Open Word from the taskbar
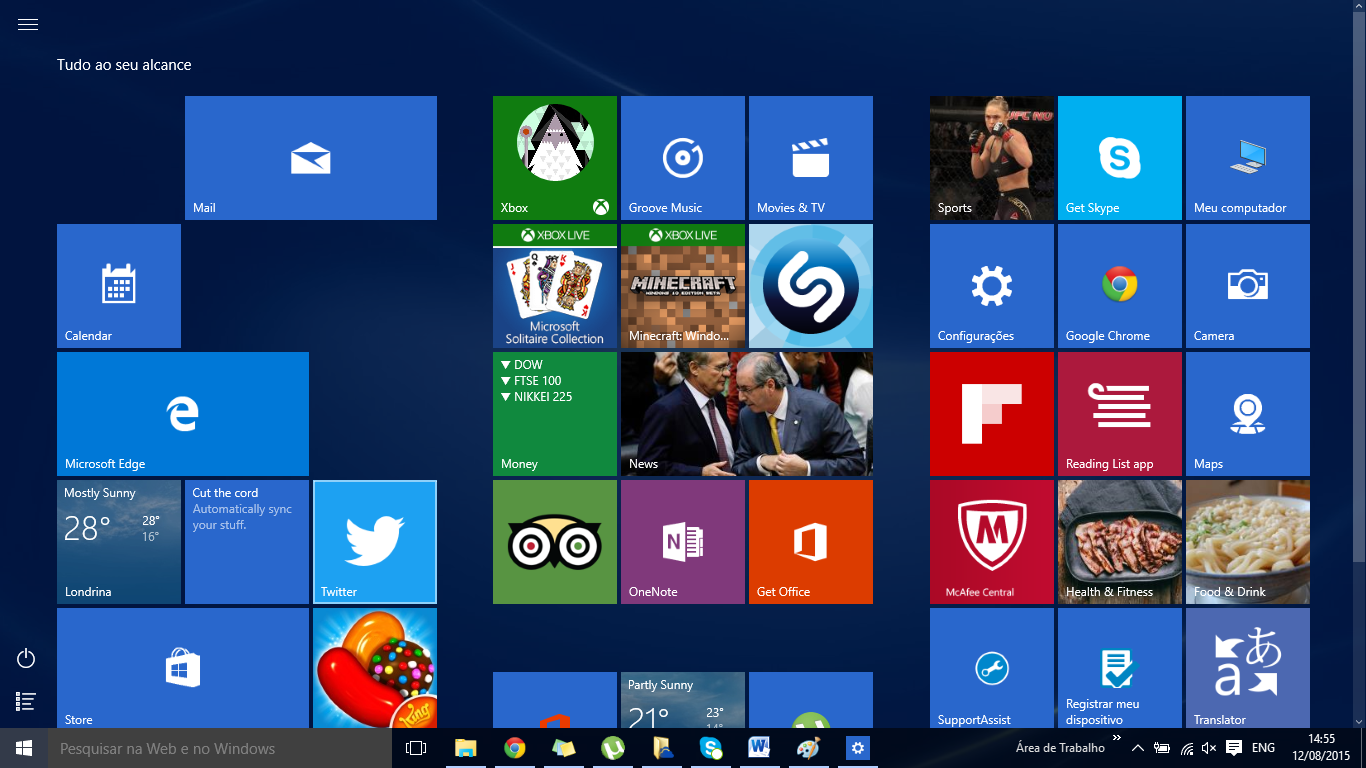This screenshot has height=768, width=1366. coord(760,748)
